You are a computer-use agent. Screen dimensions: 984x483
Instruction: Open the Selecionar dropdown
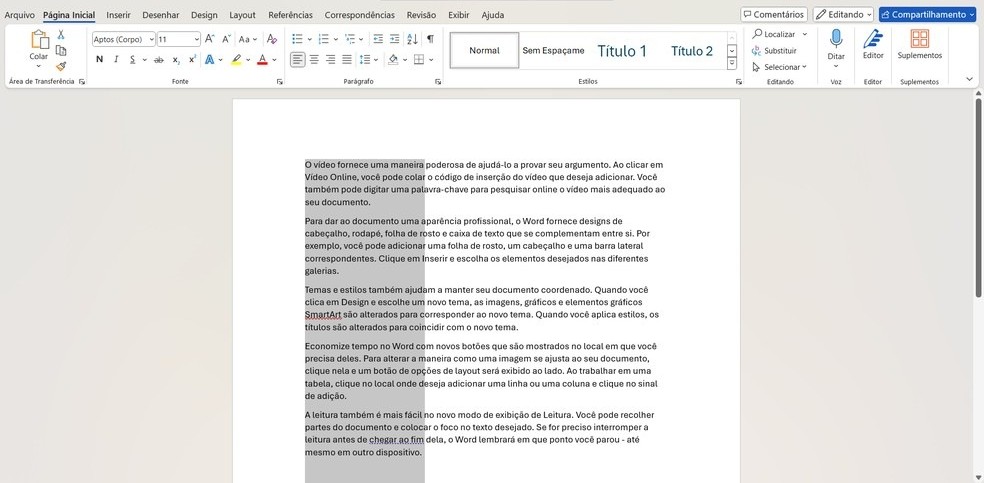point(779,66)
